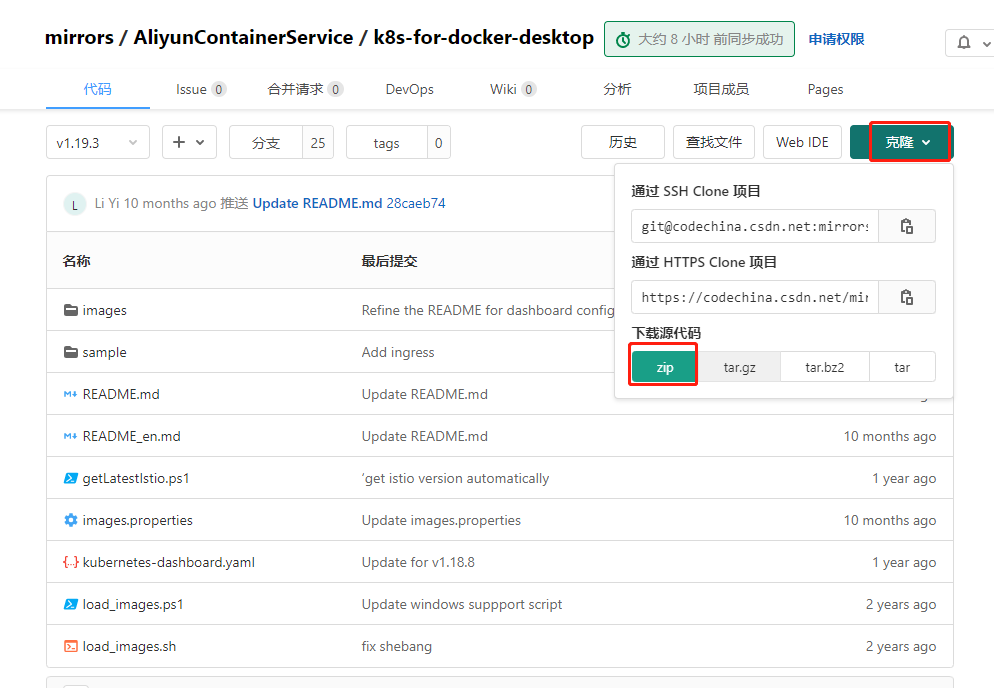Click the Li Yi avatar icon
The height and width of the screenshot is (688, 994).
tap(75, 204)
